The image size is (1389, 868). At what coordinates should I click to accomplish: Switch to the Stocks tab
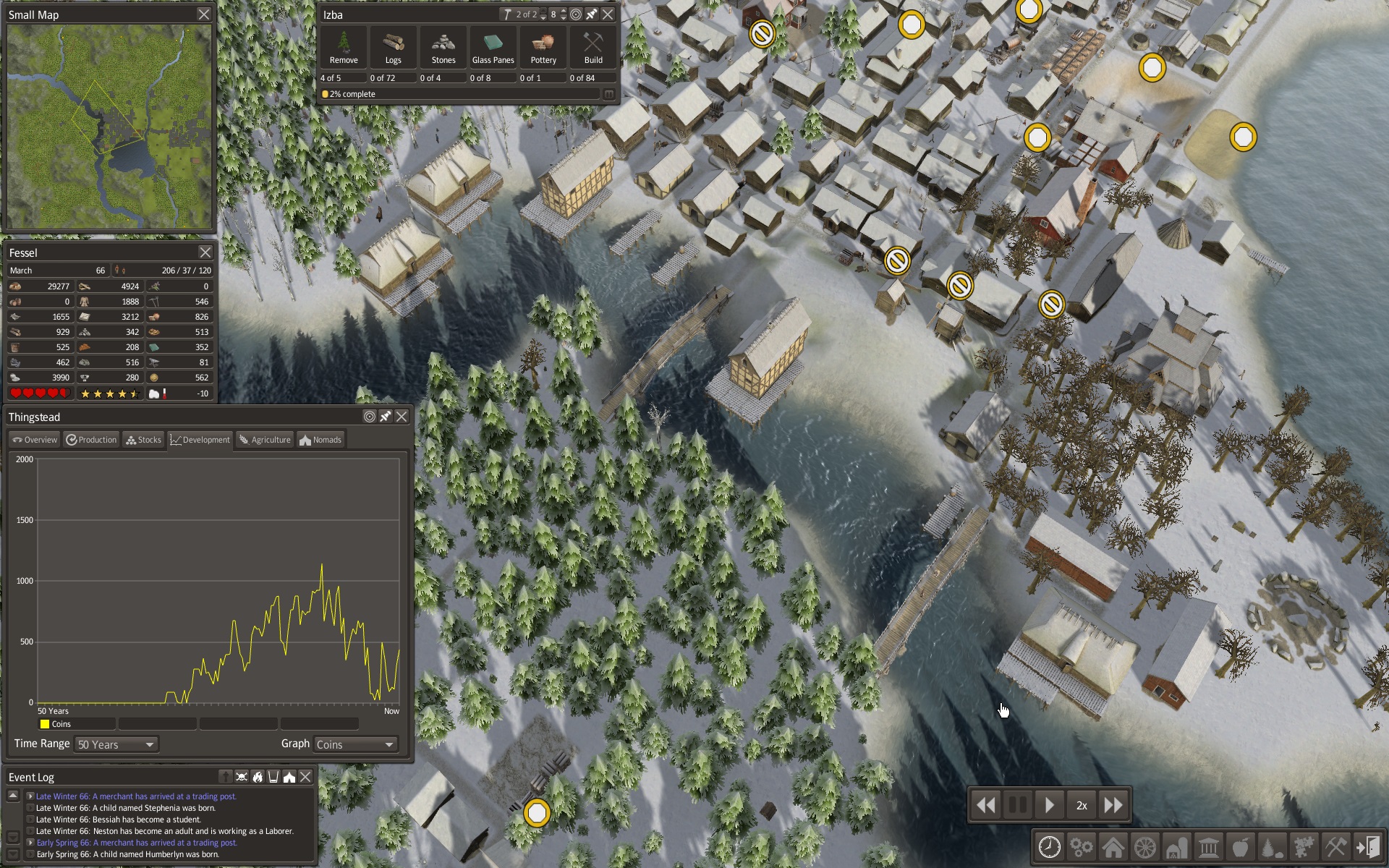pos(143,440)
